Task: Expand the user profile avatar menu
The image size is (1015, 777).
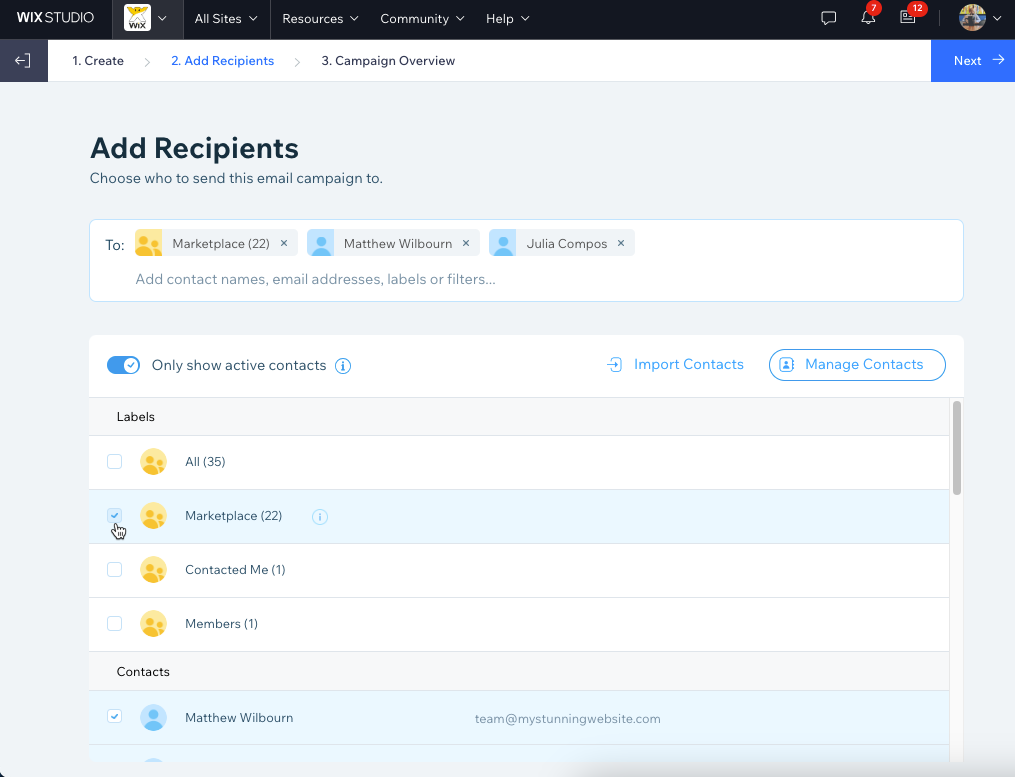Action: [980, 19]
